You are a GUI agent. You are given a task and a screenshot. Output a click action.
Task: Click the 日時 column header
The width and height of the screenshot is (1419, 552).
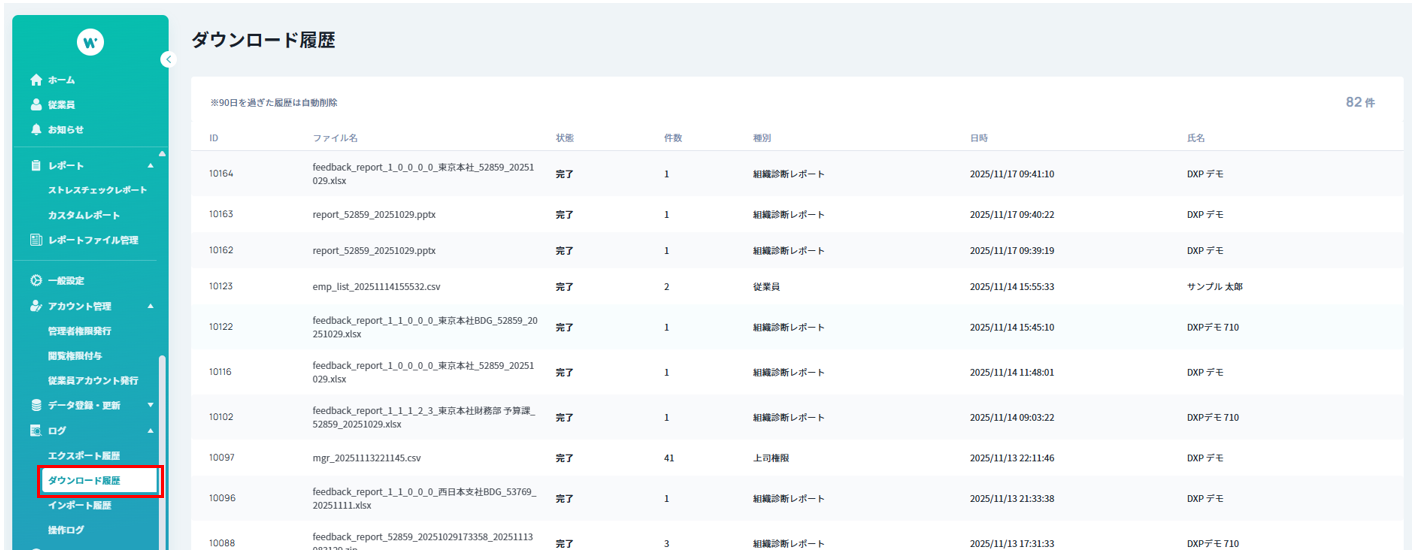(979, 138)
